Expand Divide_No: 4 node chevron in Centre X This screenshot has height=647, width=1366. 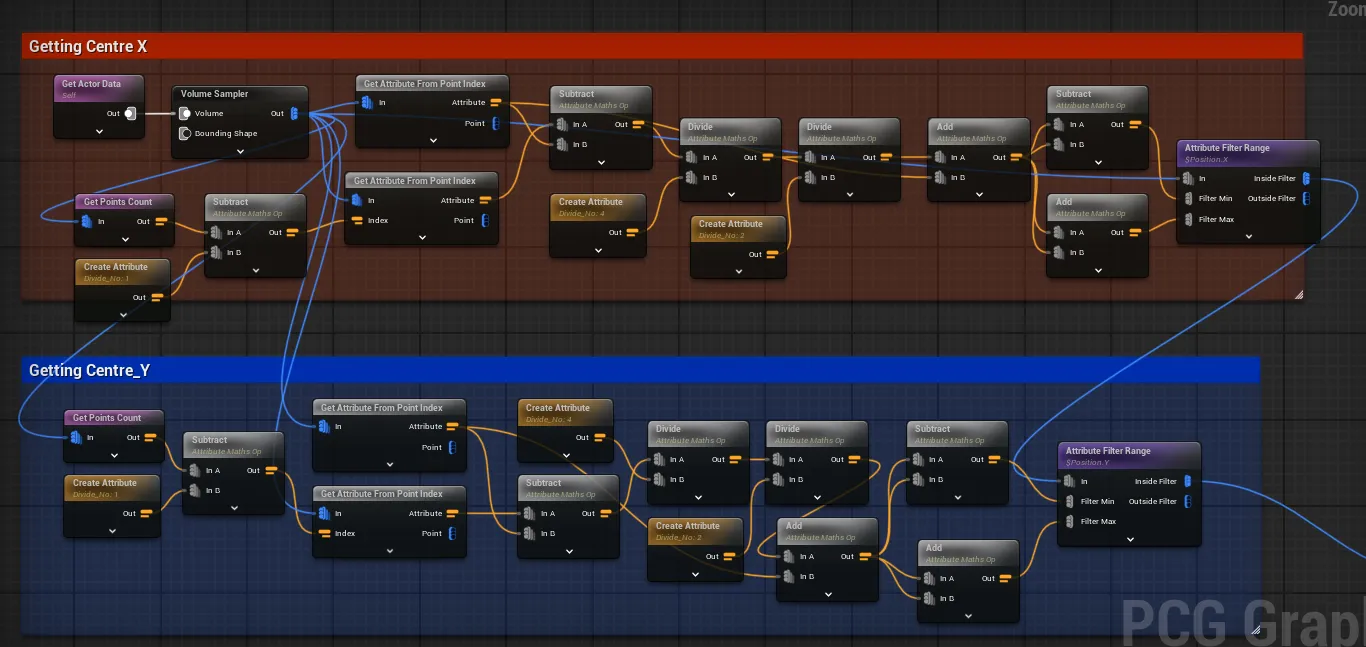[597, 251]
